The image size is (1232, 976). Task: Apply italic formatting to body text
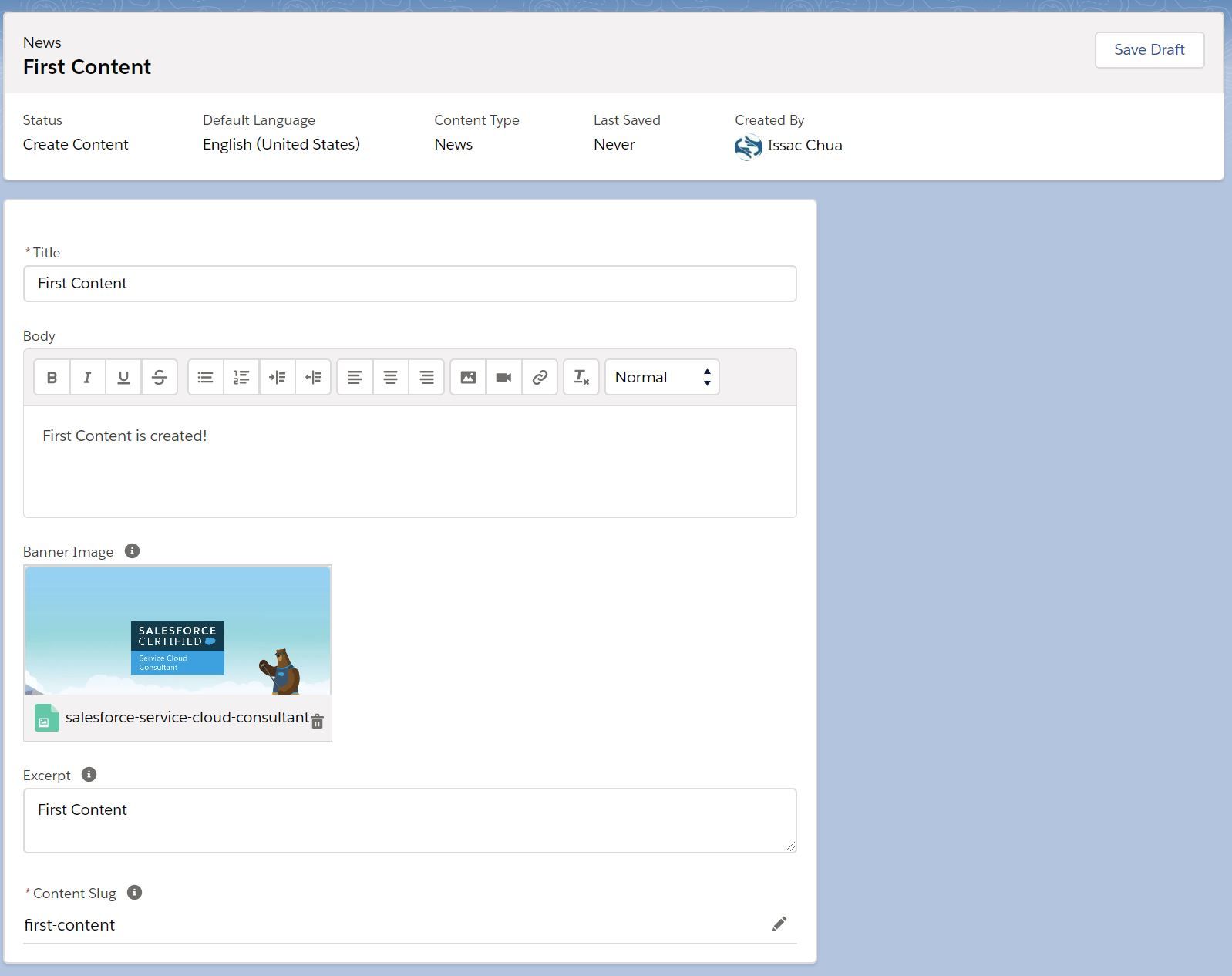click(x=87, y=377)
